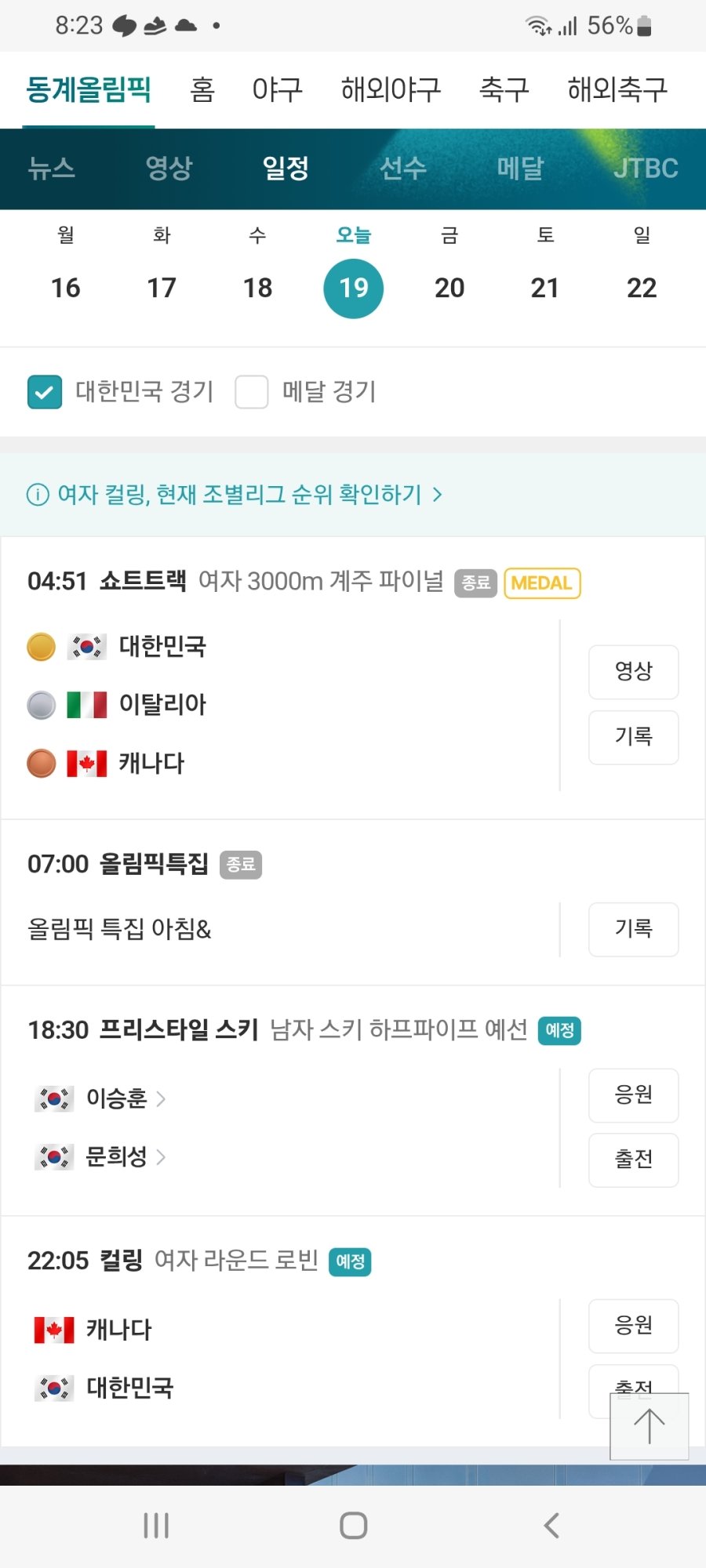
Task: Tap the Canadian flag in the curling match
Action: [54, 1330]
